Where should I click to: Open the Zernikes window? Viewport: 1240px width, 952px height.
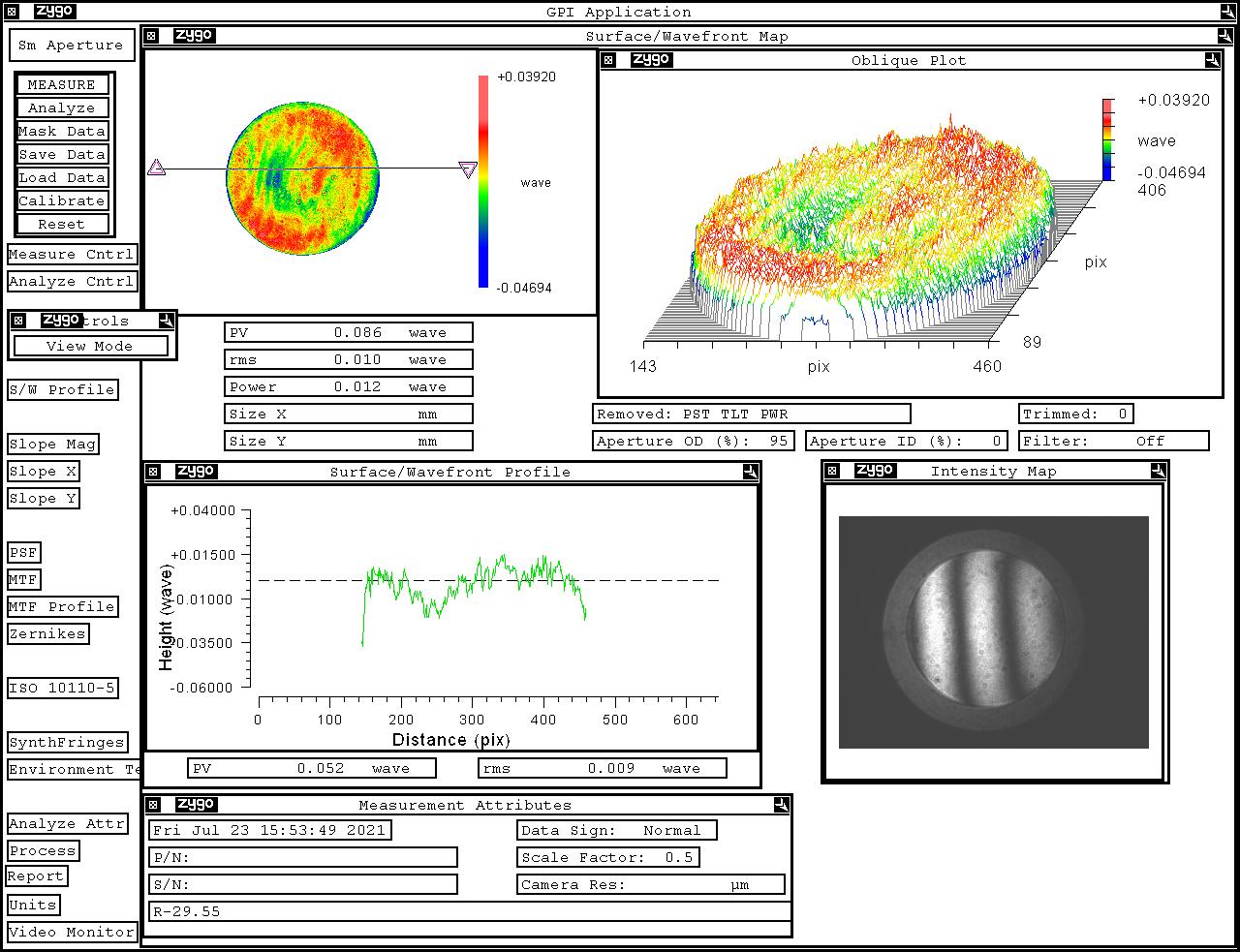48,633
